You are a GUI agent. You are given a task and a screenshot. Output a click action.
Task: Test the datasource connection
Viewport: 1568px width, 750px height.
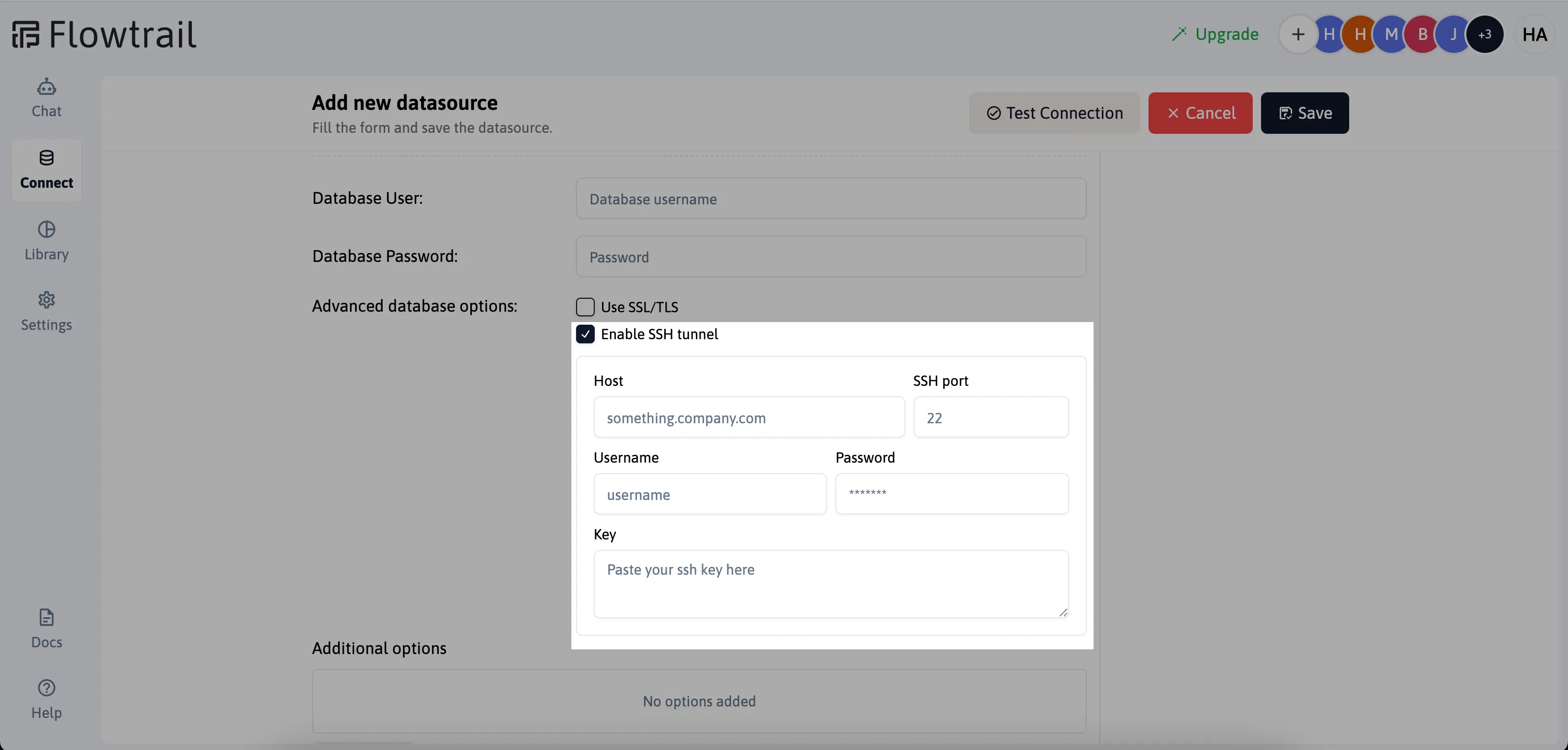1054,113
